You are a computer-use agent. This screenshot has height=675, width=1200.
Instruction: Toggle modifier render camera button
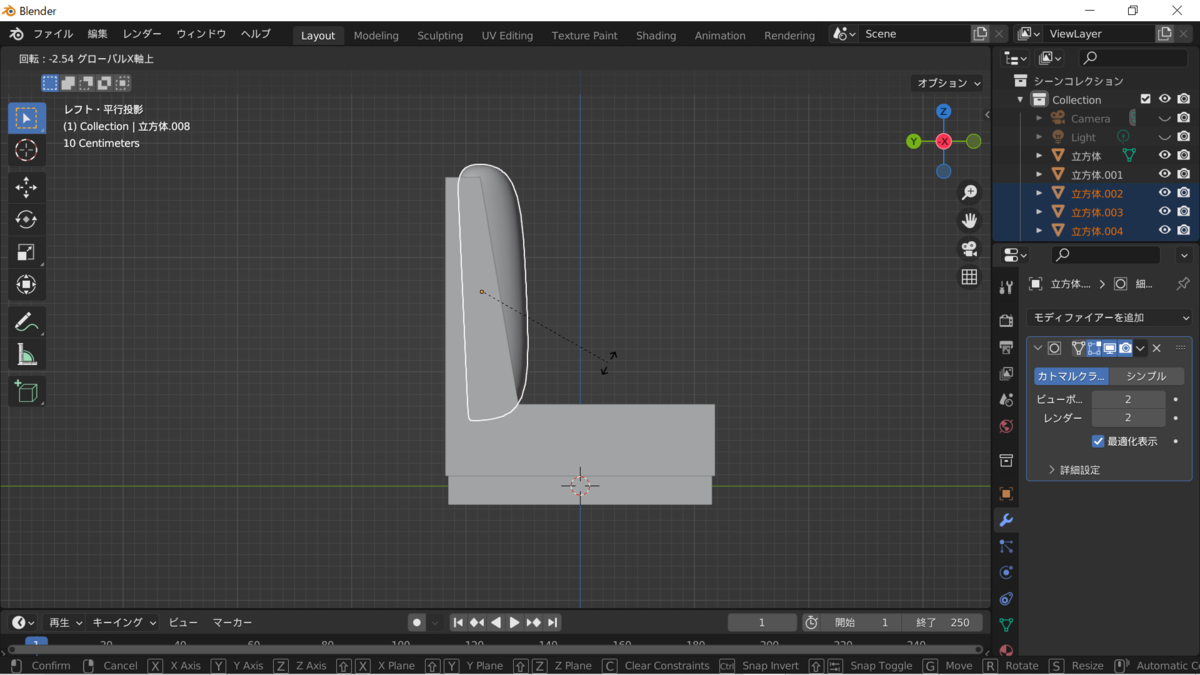coord(1125,348)
